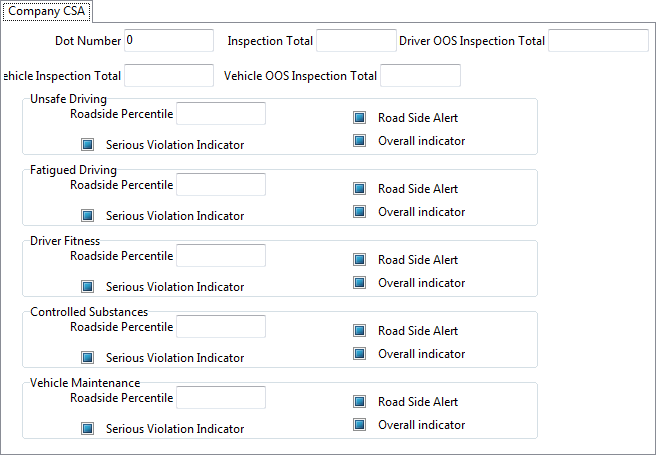This screenshot has width=658, height=456.
Task: Check Unsafe Driving Overall indicator
Action: click(x=360, y=141)
